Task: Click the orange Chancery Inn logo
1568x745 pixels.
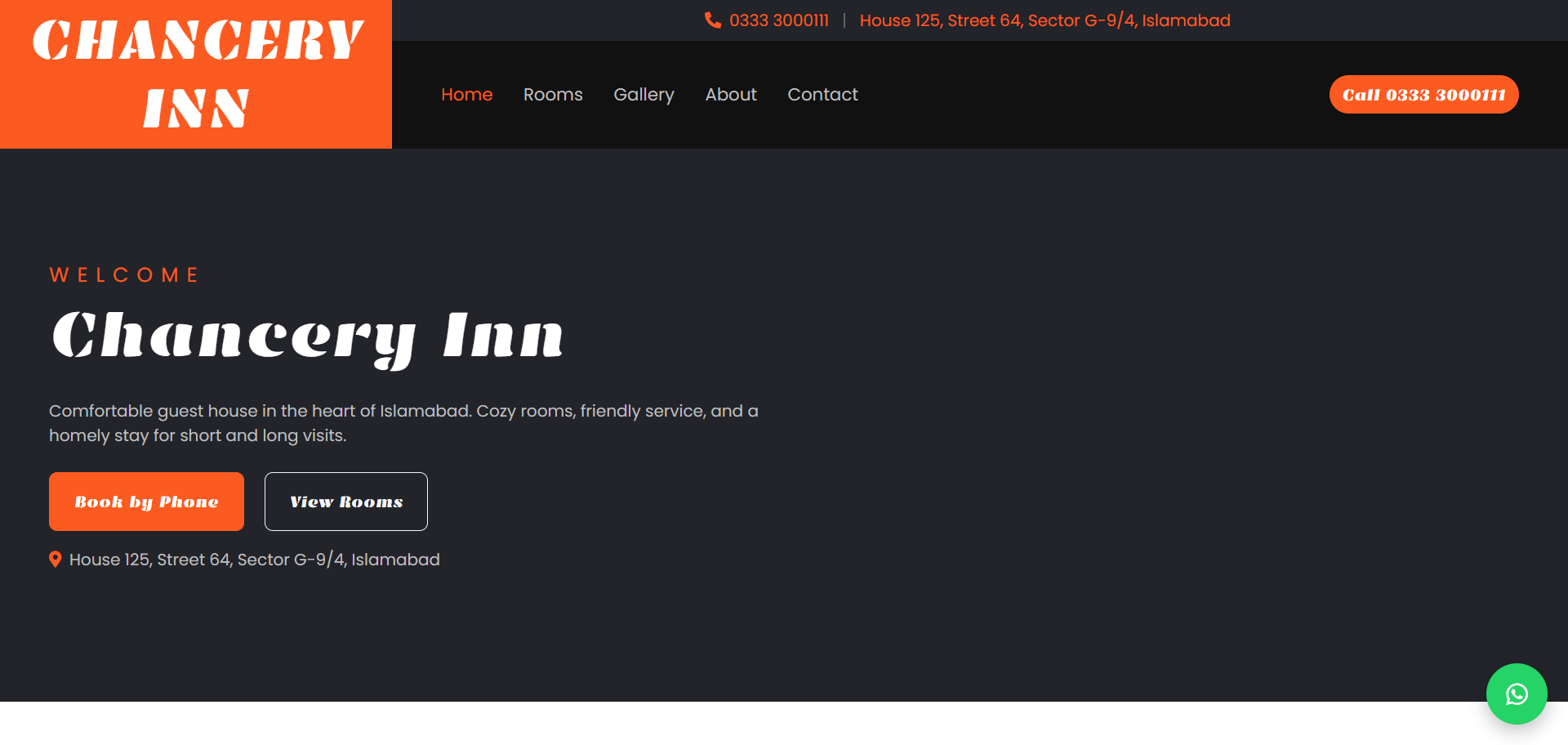Action: tap(196, 74)
